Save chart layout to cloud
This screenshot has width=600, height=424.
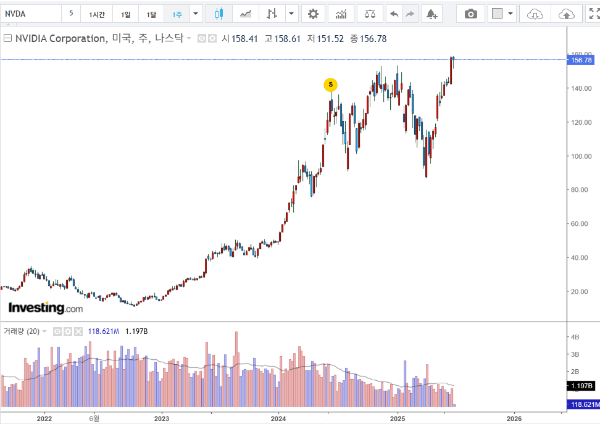566,14
